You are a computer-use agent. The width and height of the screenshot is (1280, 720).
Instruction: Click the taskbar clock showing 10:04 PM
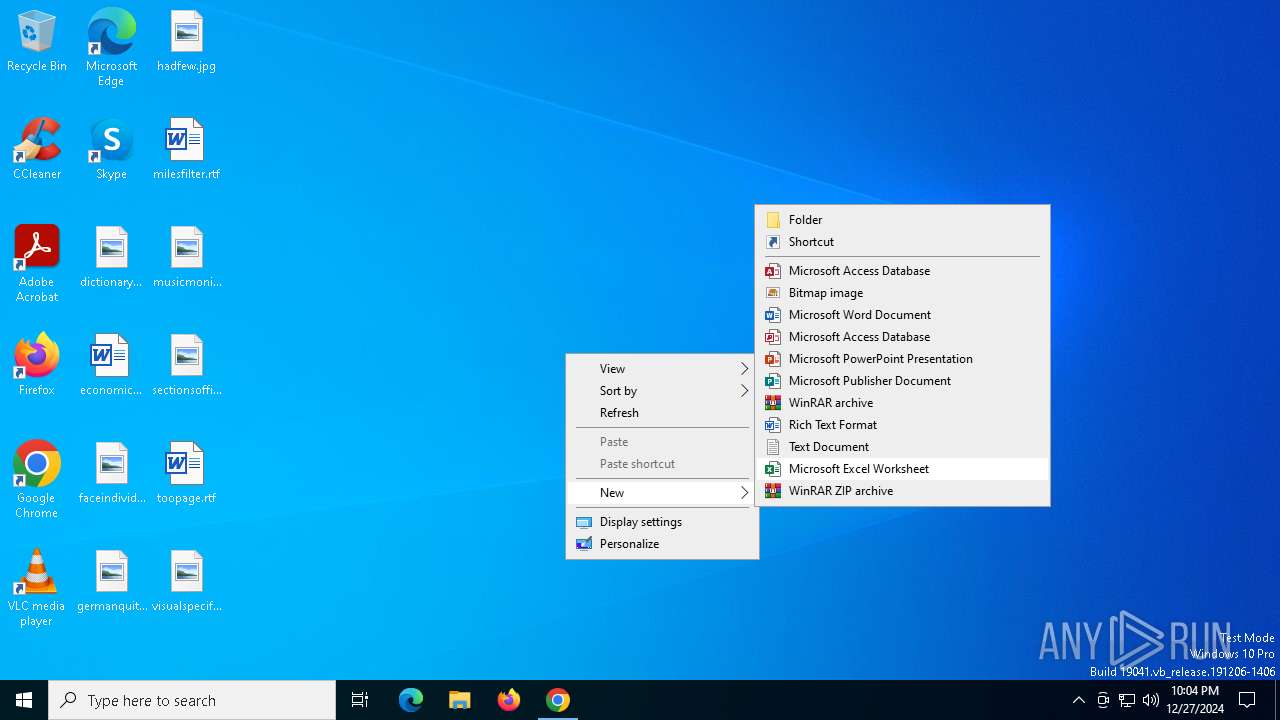[x=1195, y=700]
